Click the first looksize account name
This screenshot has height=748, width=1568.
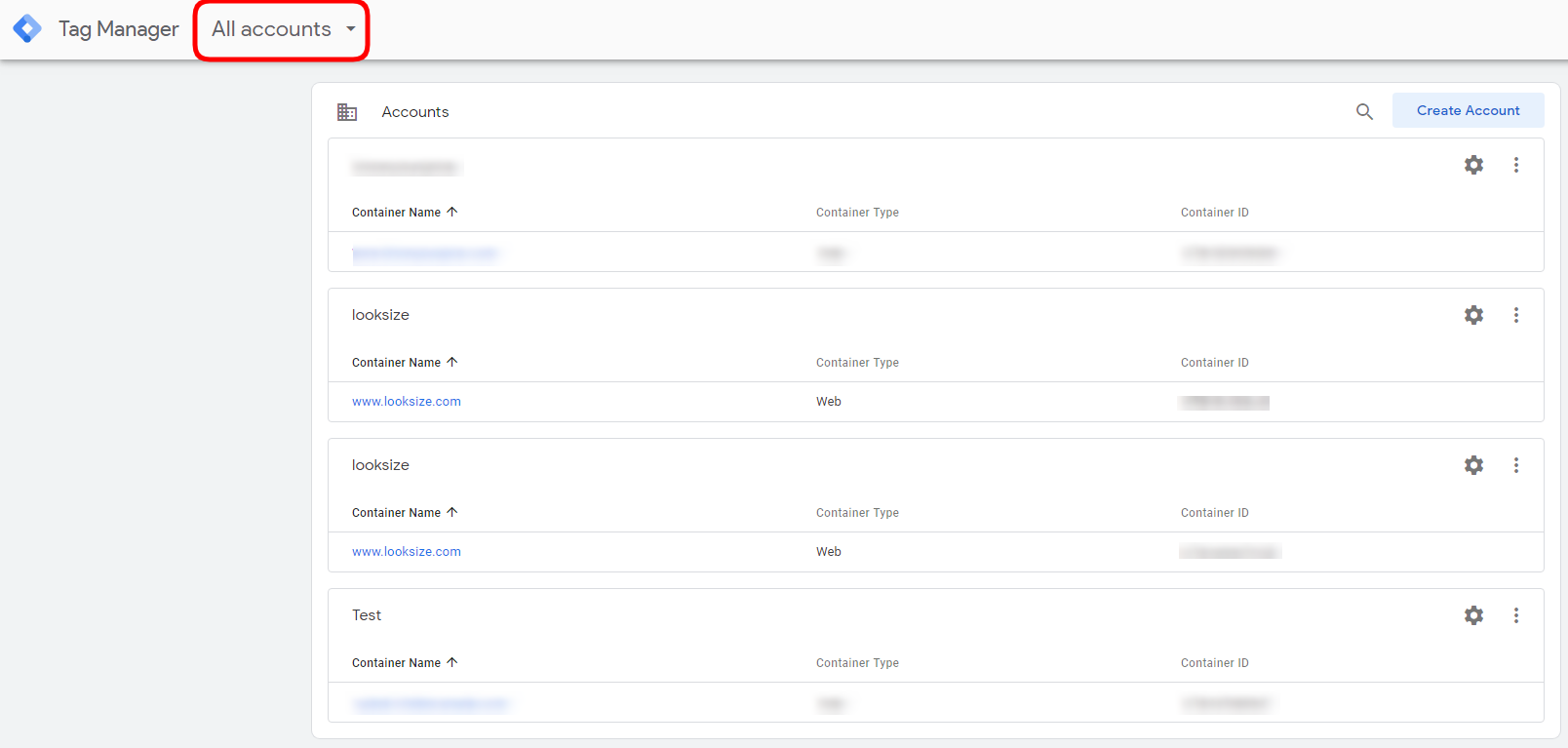pyautogui.click(x=380, y=315)
